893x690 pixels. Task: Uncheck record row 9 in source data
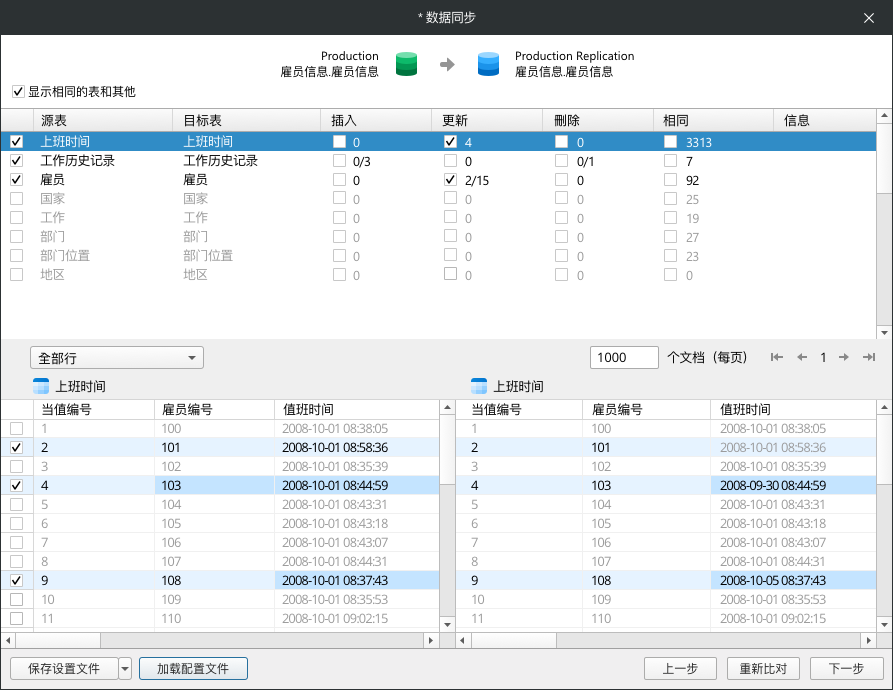[x=17, y=580]
